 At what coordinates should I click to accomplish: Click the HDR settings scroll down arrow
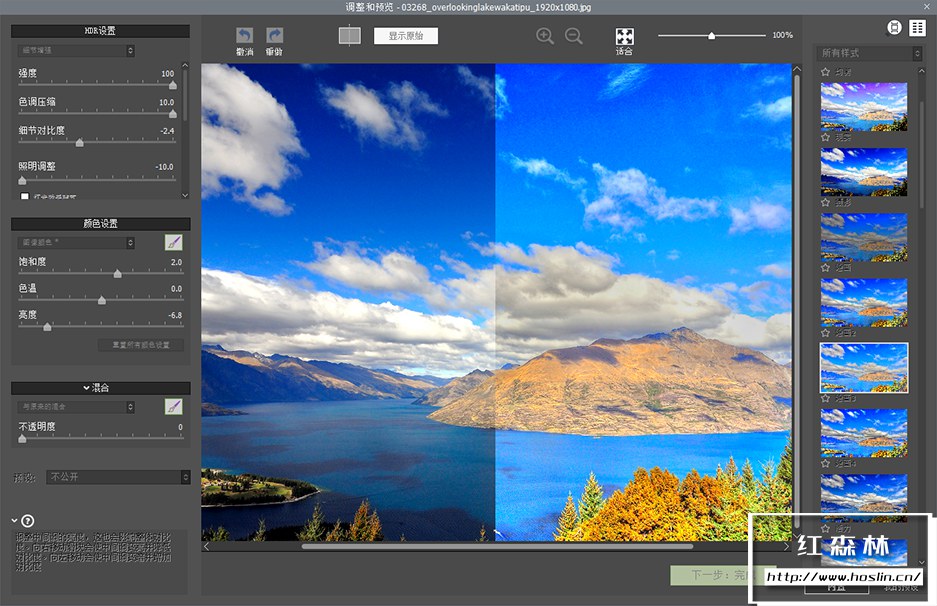(185, 195)
